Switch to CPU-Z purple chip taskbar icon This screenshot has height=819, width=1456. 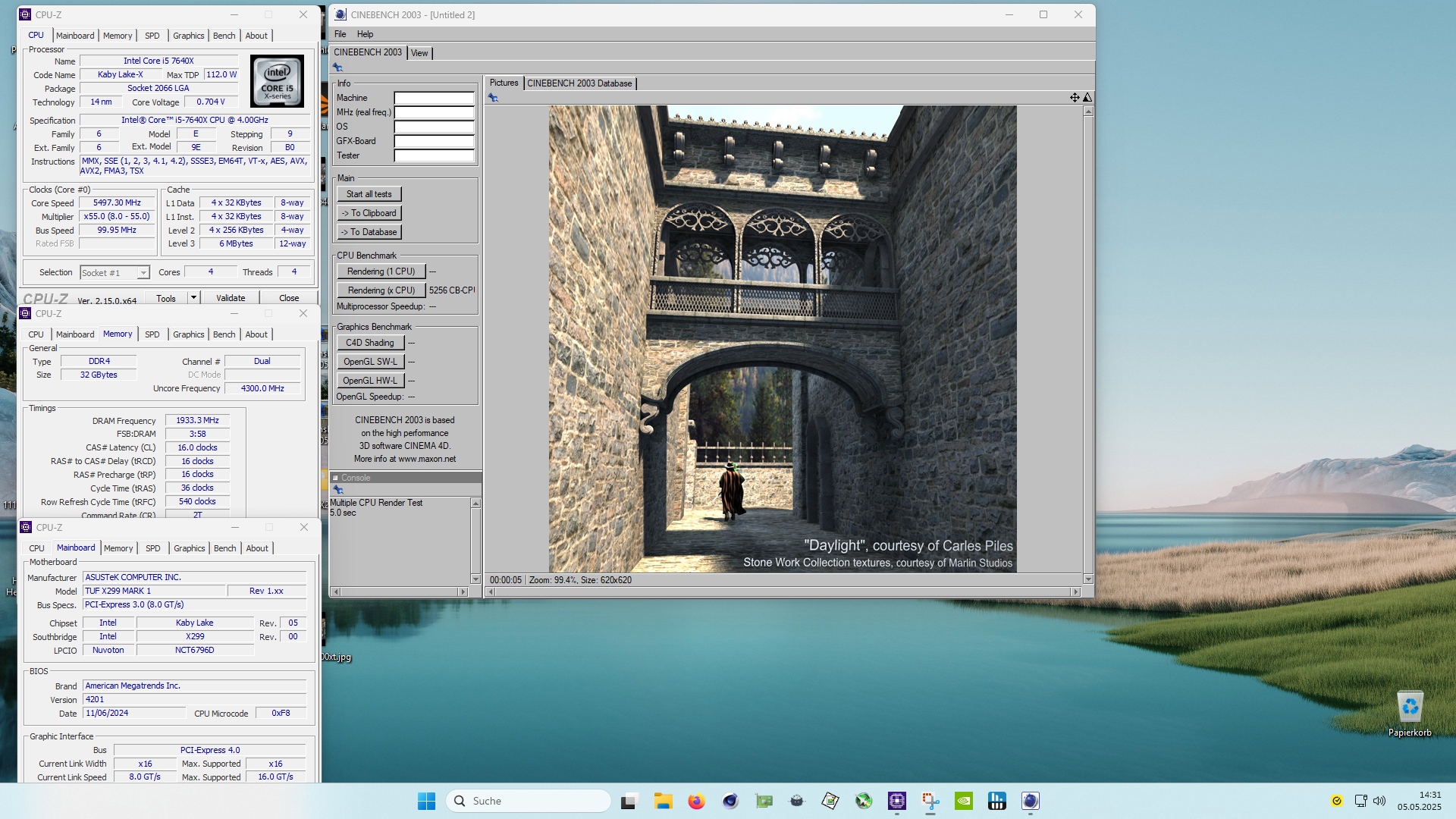coord(897,801)
